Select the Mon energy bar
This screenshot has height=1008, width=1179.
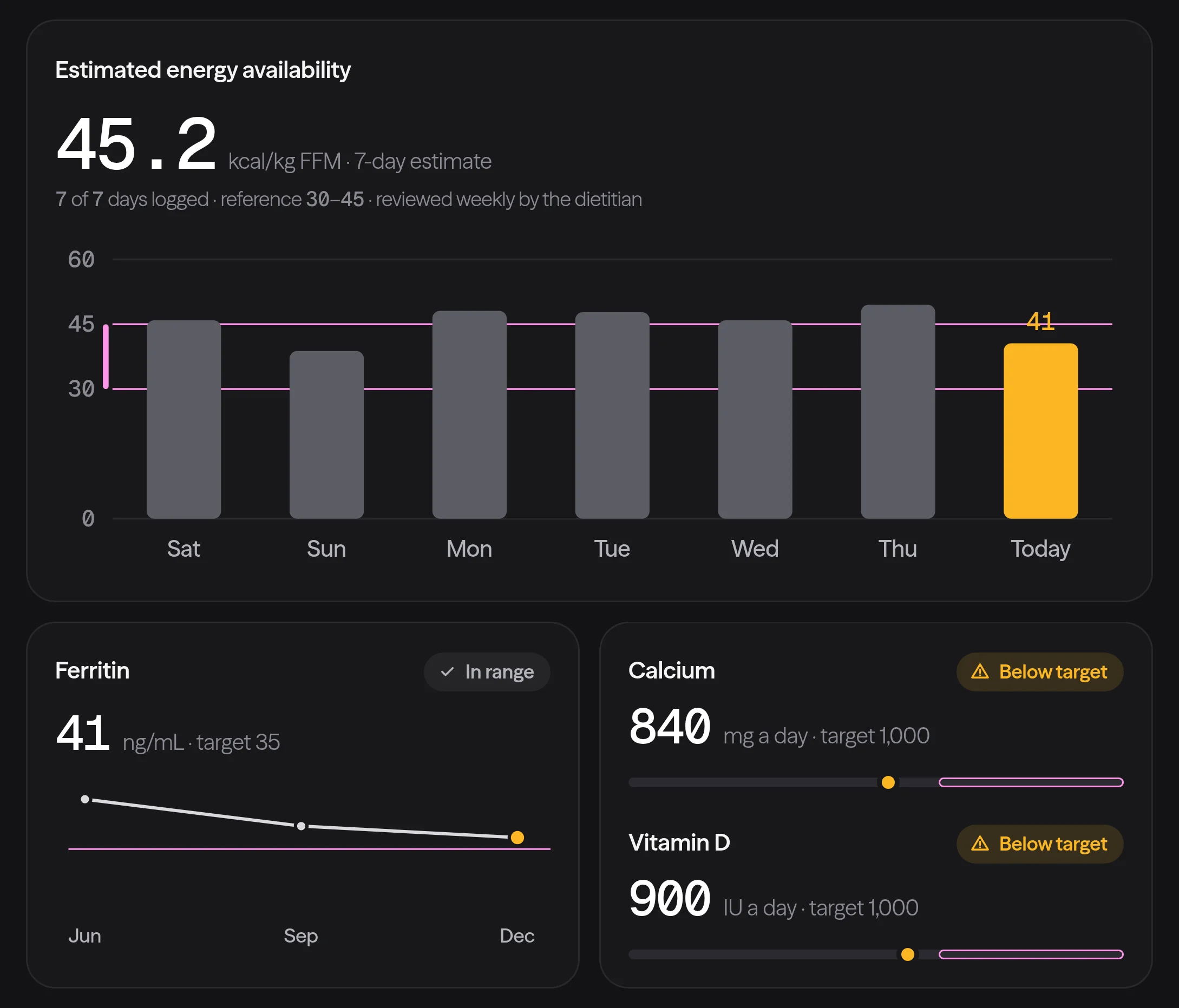tap(469, 414)
